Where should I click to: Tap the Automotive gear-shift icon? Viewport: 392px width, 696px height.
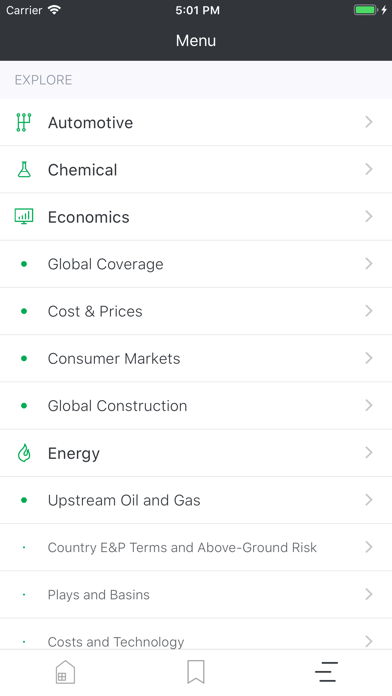[24, 122]
